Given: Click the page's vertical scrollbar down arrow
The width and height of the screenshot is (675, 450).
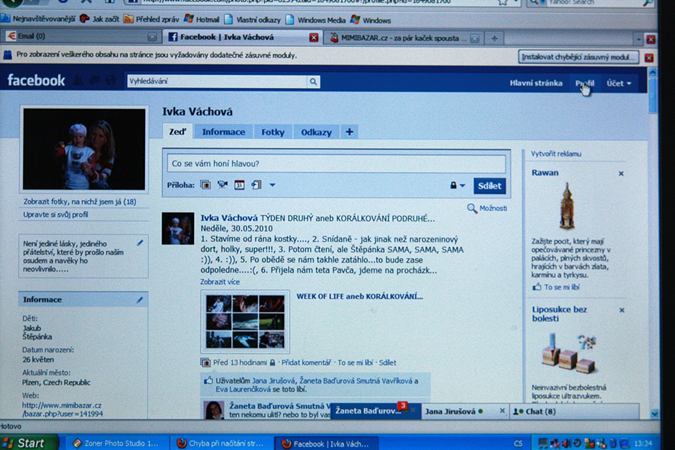Looking at the screenshot, I should point(654,414).
